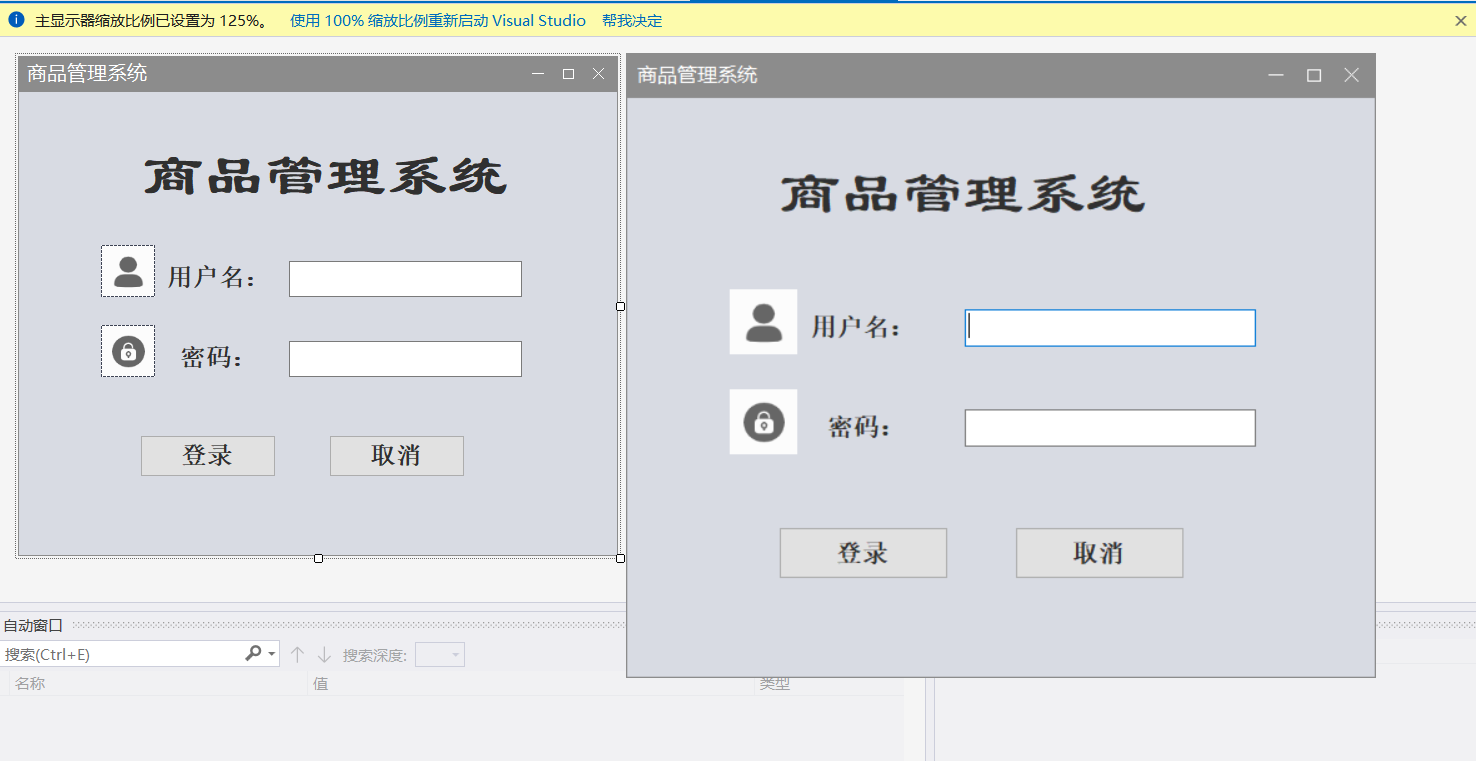Viewport: 1476px width, 761px height.
Task: Click the up arrow next to search box
Action: click(x=297, y=655)
